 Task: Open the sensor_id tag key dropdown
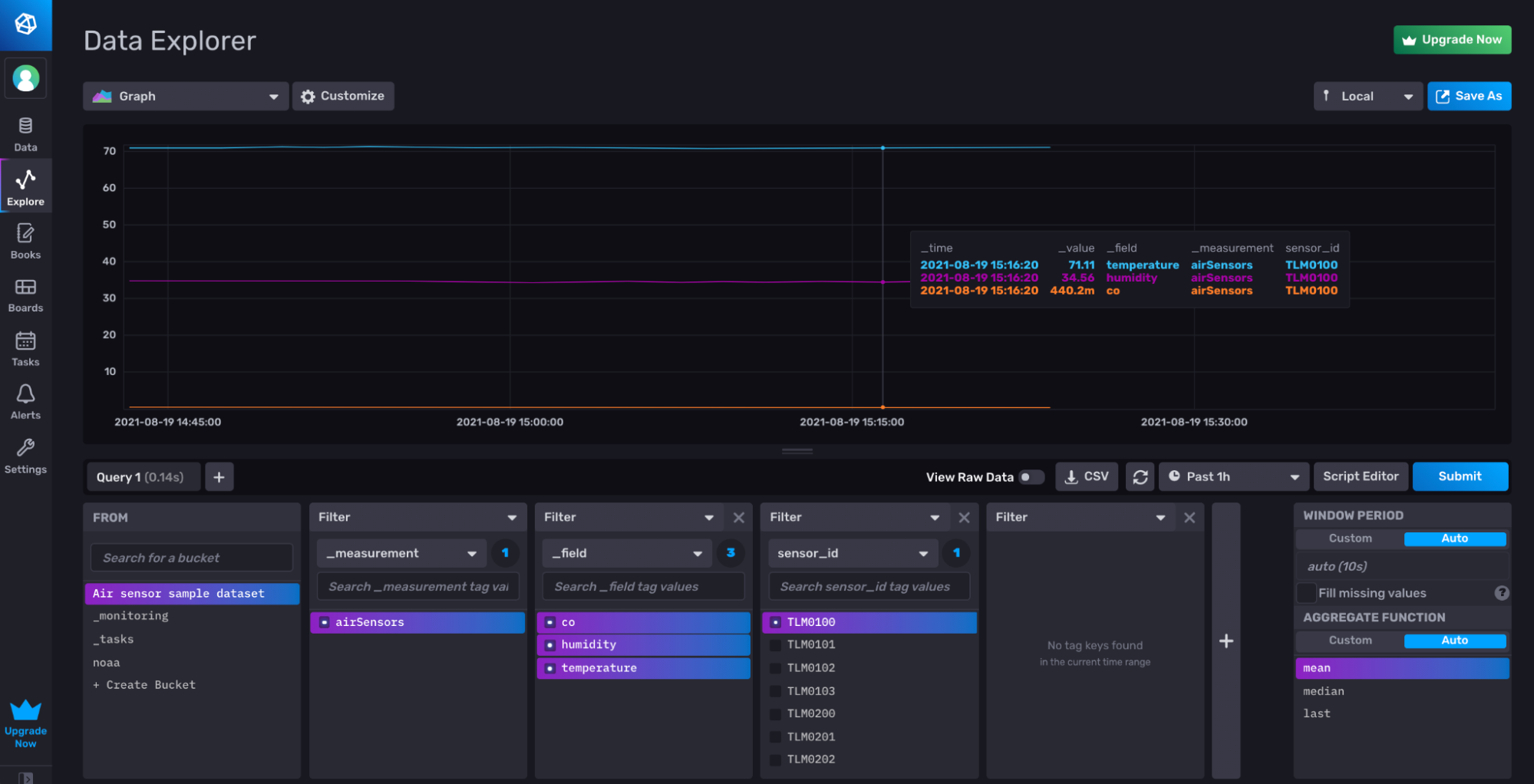[853, 553]
